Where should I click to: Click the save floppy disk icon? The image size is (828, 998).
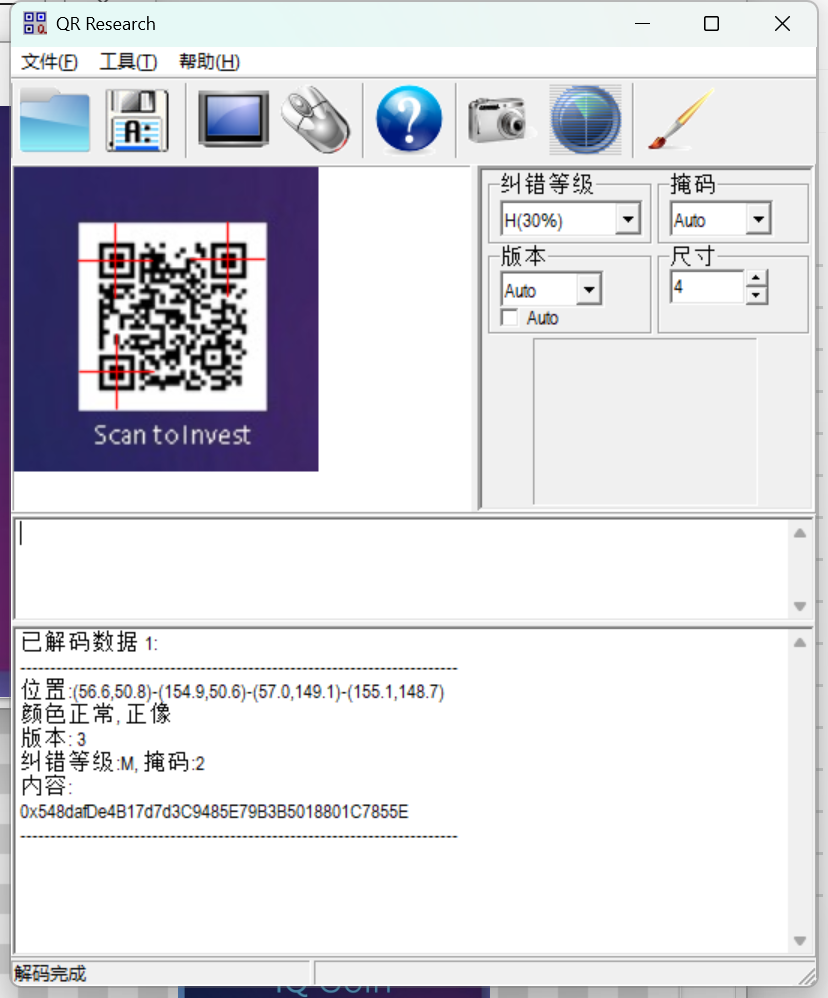pos(137,120)
